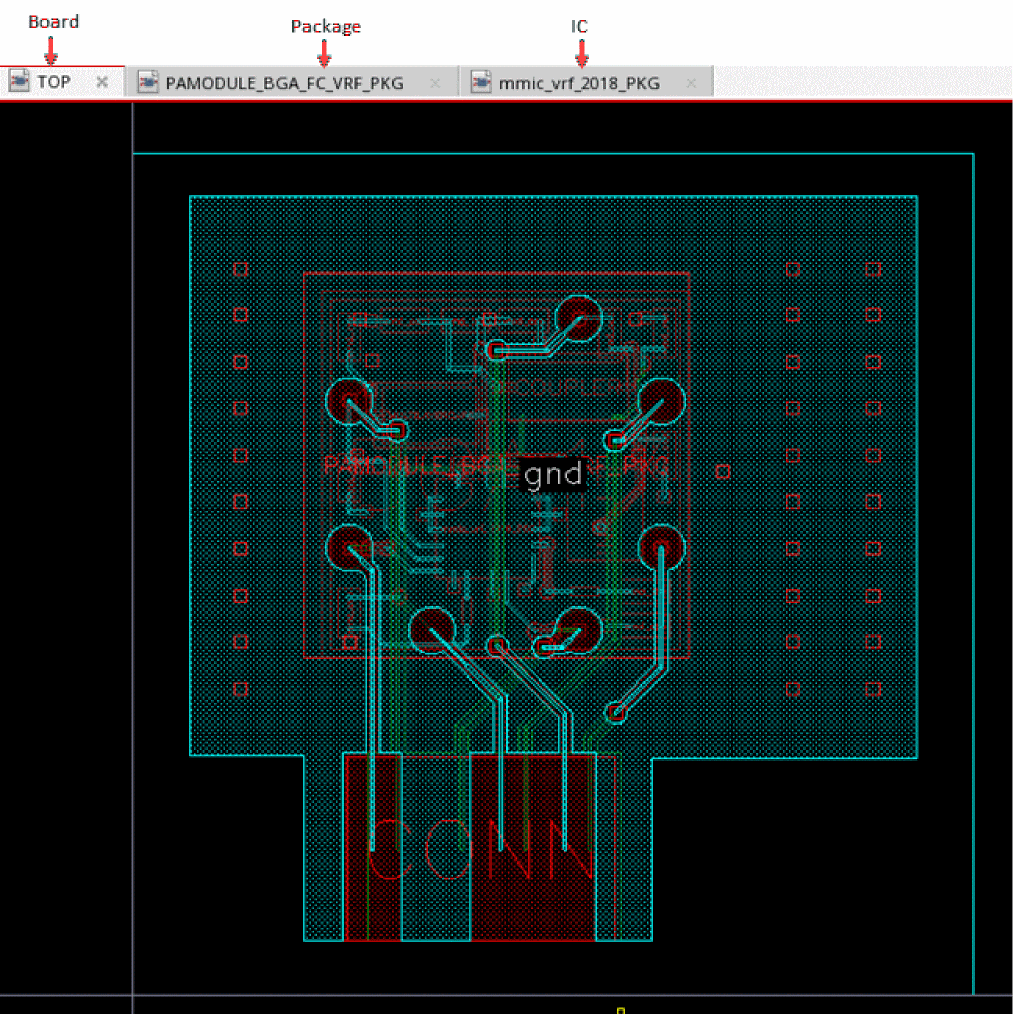Select the mmic_vrf_2018_PKG tab
Screen dimensions: 1013x1015
(579, 83)
